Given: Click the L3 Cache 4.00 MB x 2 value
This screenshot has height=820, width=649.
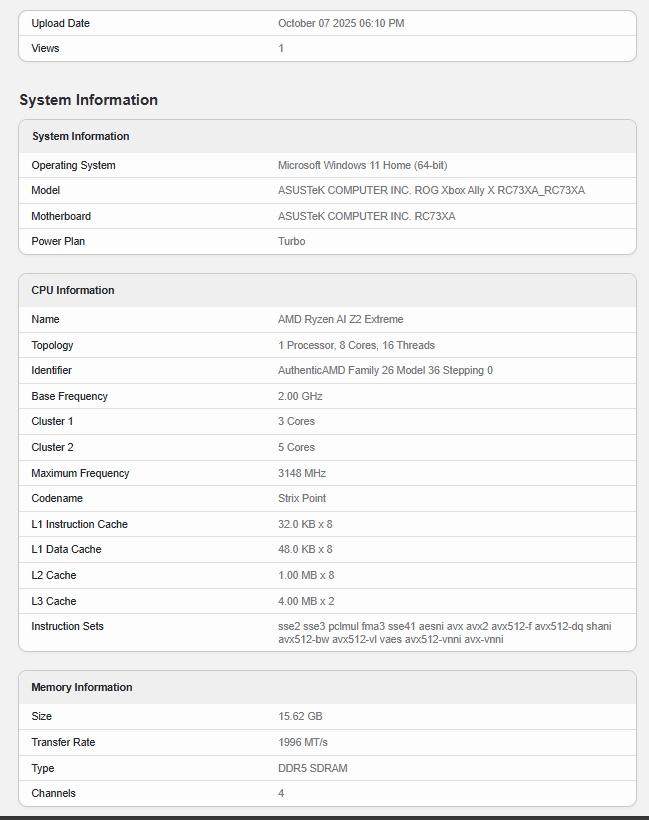Looking at the screenshot, I should click(306, 601).
